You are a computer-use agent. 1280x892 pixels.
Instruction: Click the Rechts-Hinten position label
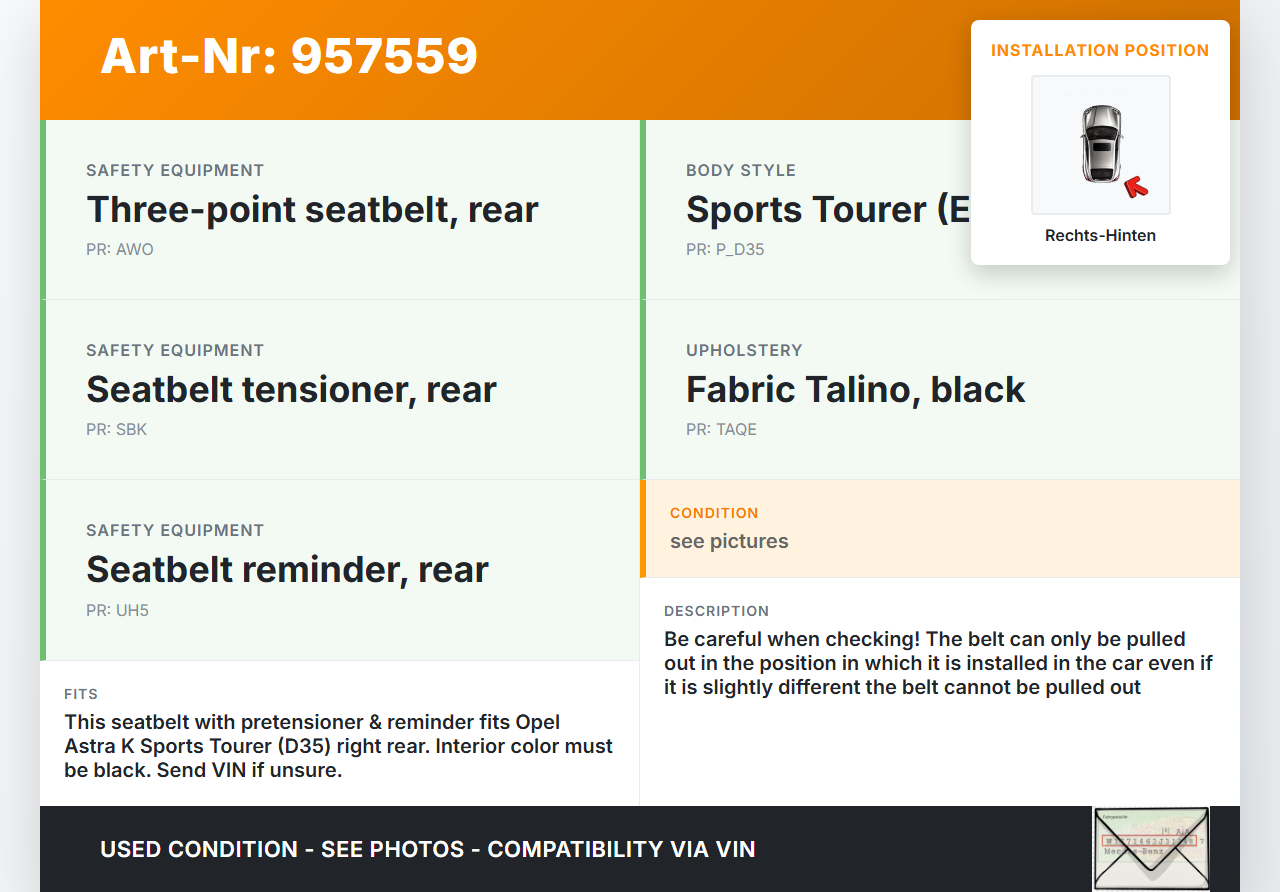click(x=1100, y=236)
